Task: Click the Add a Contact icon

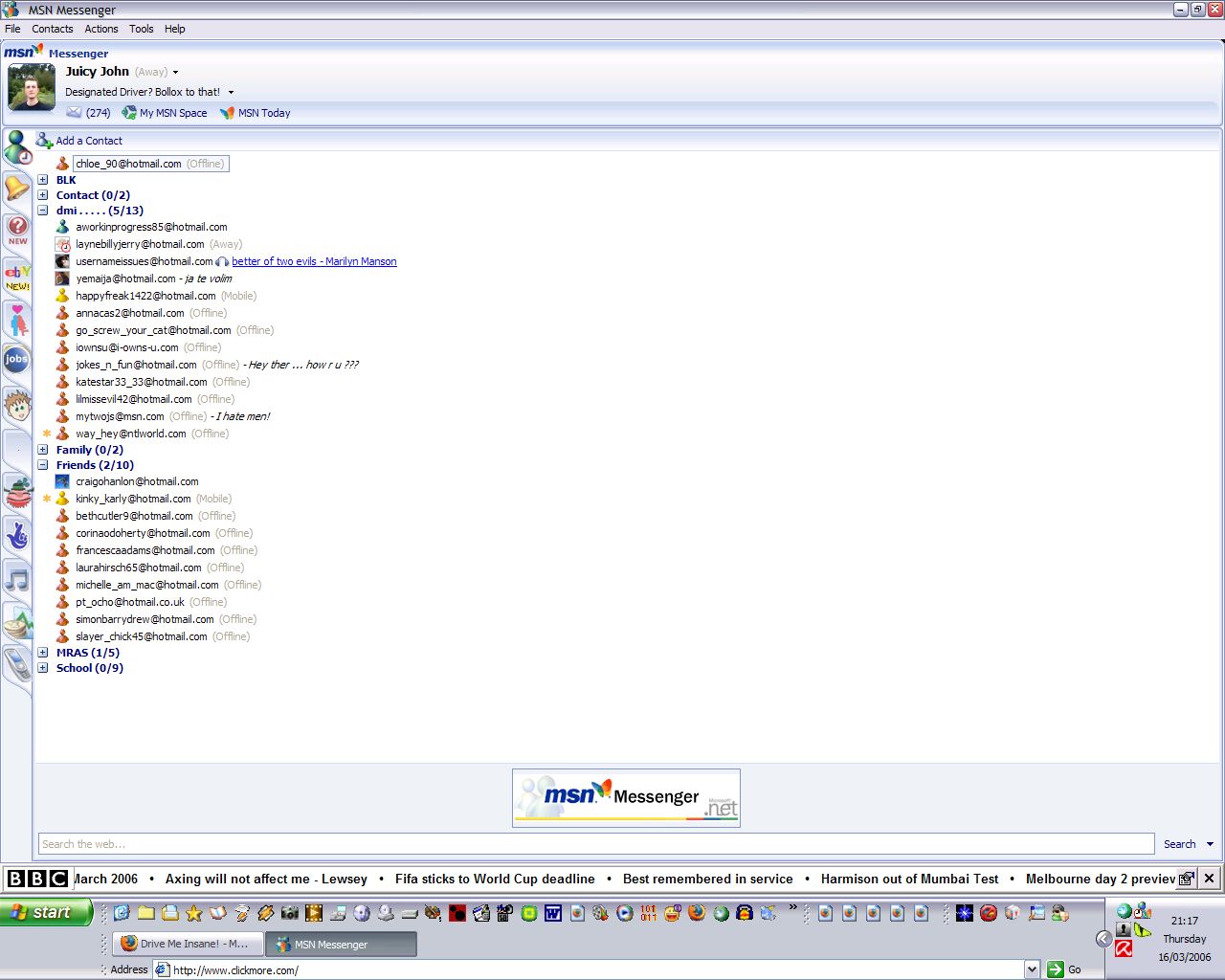Action: 44,141
